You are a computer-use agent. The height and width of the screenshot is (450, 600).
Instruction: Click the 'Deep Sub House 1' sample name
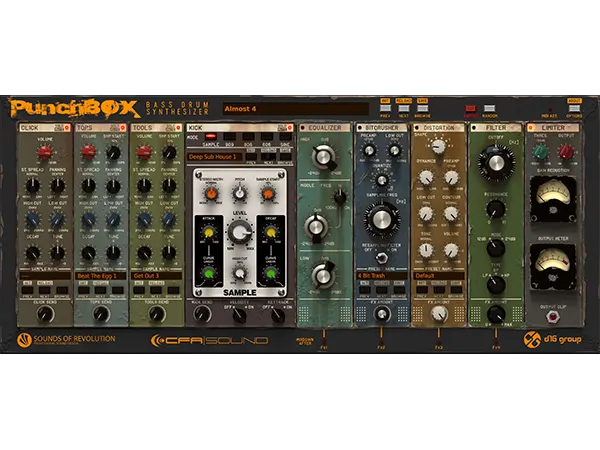(215, 157)
